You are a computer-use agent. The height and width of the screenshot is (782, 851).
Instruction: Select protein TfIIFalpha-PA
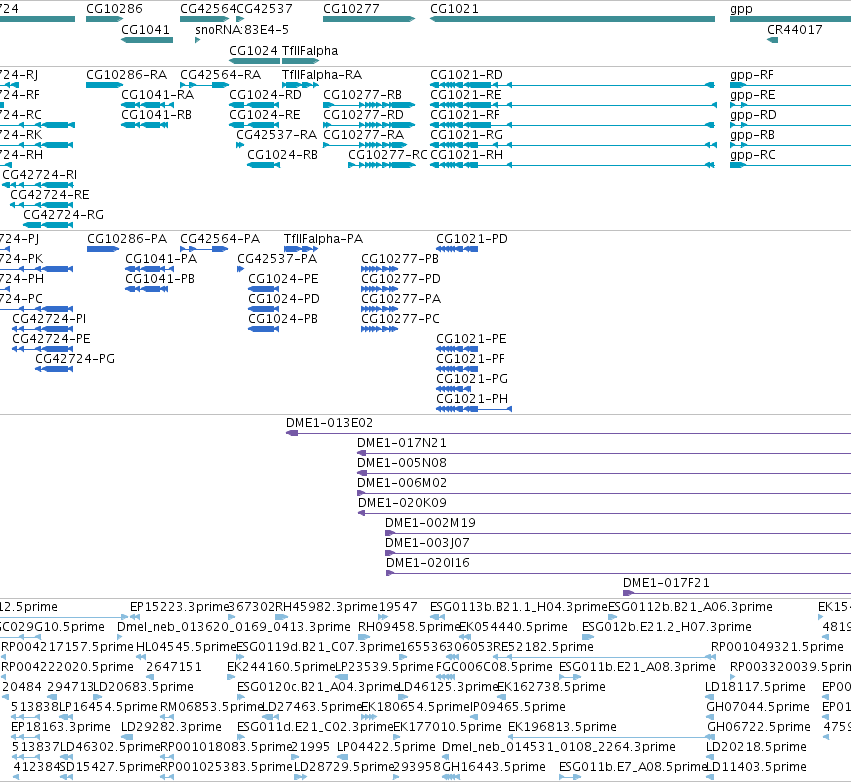(323, 239)
